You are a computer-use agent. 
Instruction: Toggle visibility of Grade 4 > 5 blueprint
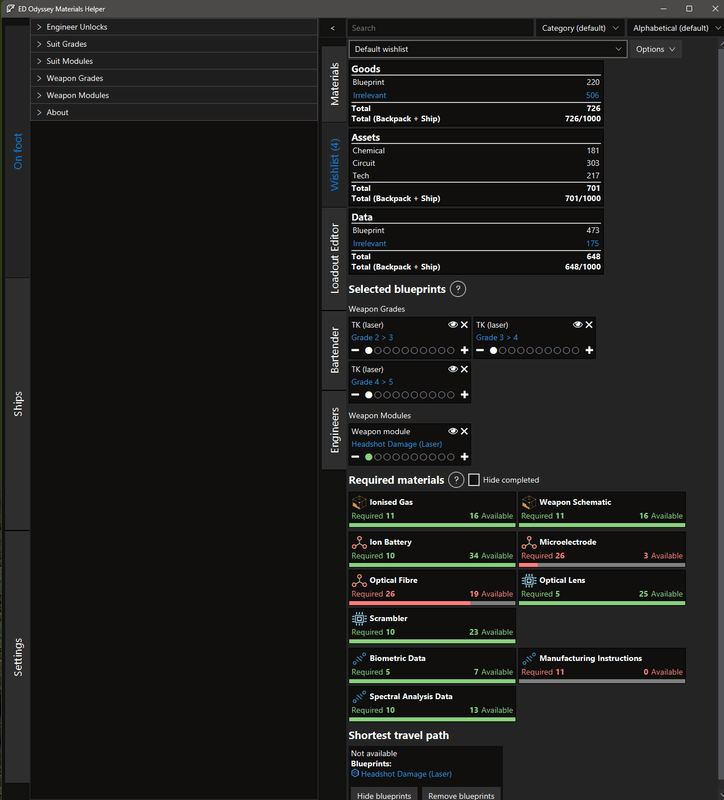click(x=453, y=369)
